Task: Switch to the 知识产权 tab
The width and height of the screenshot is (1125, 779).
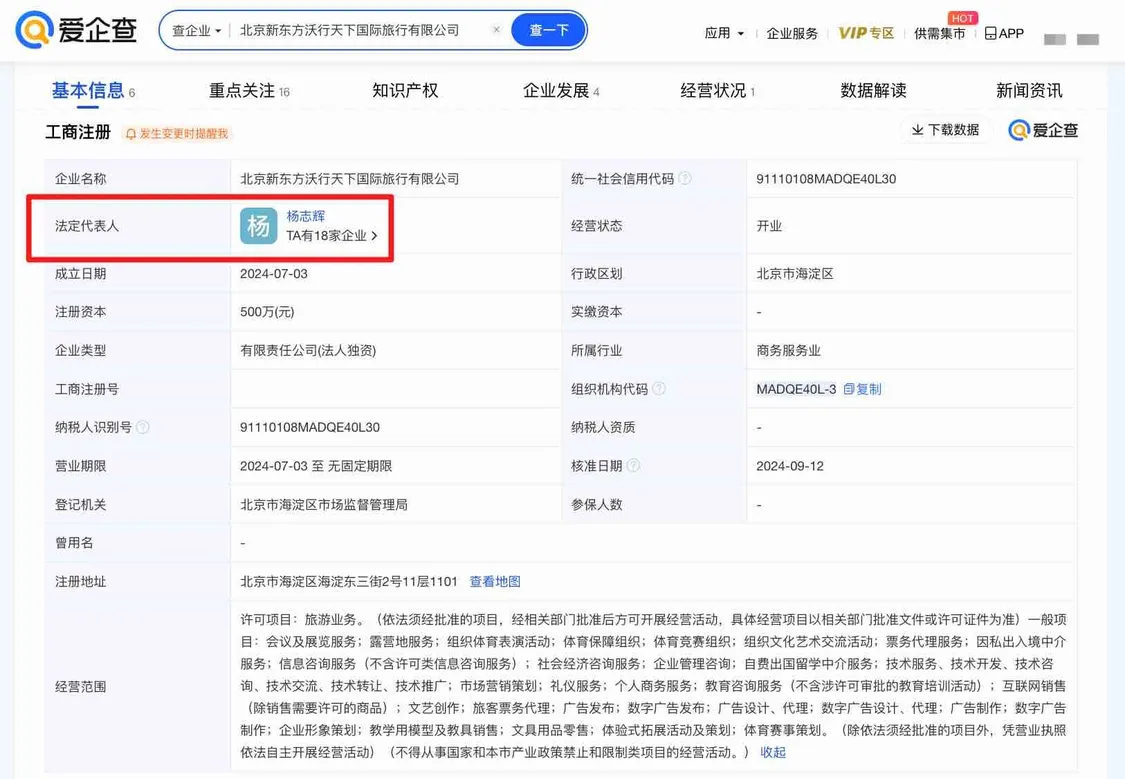Action: pos(405,90)
